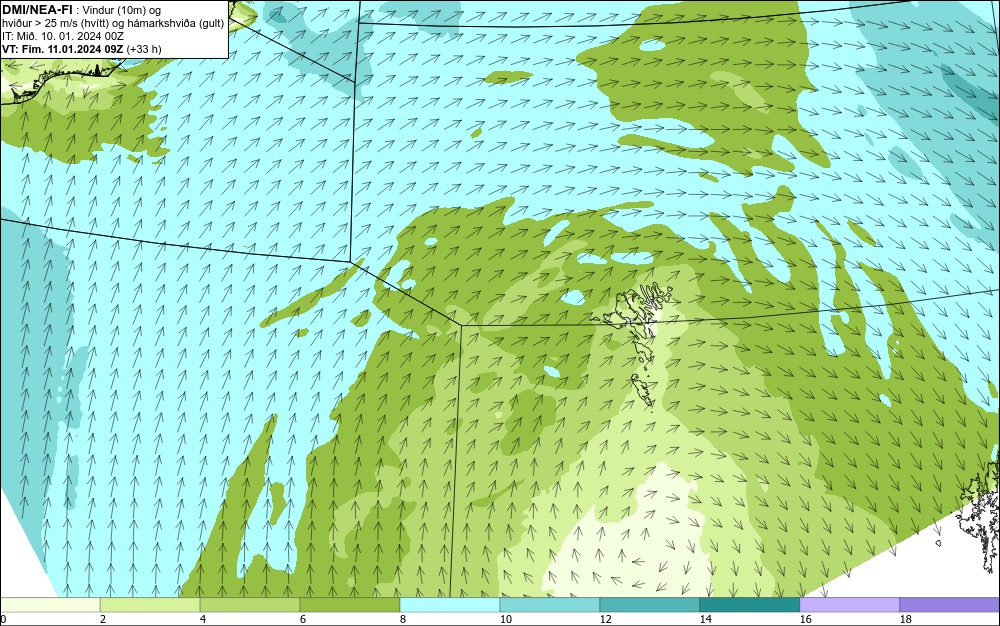Viewport: 1000px width, 626px height.
Task: Click the "0" scale label
Action: [3, 619]
